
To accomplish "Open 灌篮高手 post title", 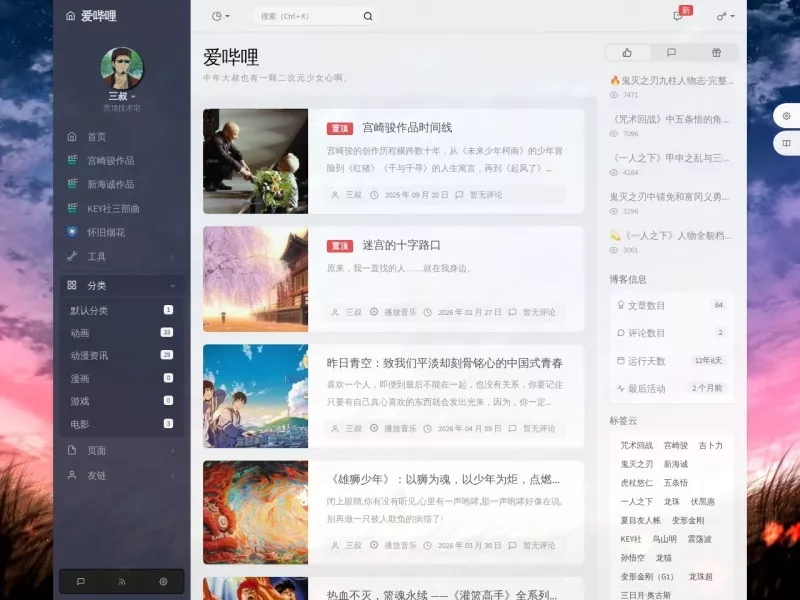I will point(442,595).
